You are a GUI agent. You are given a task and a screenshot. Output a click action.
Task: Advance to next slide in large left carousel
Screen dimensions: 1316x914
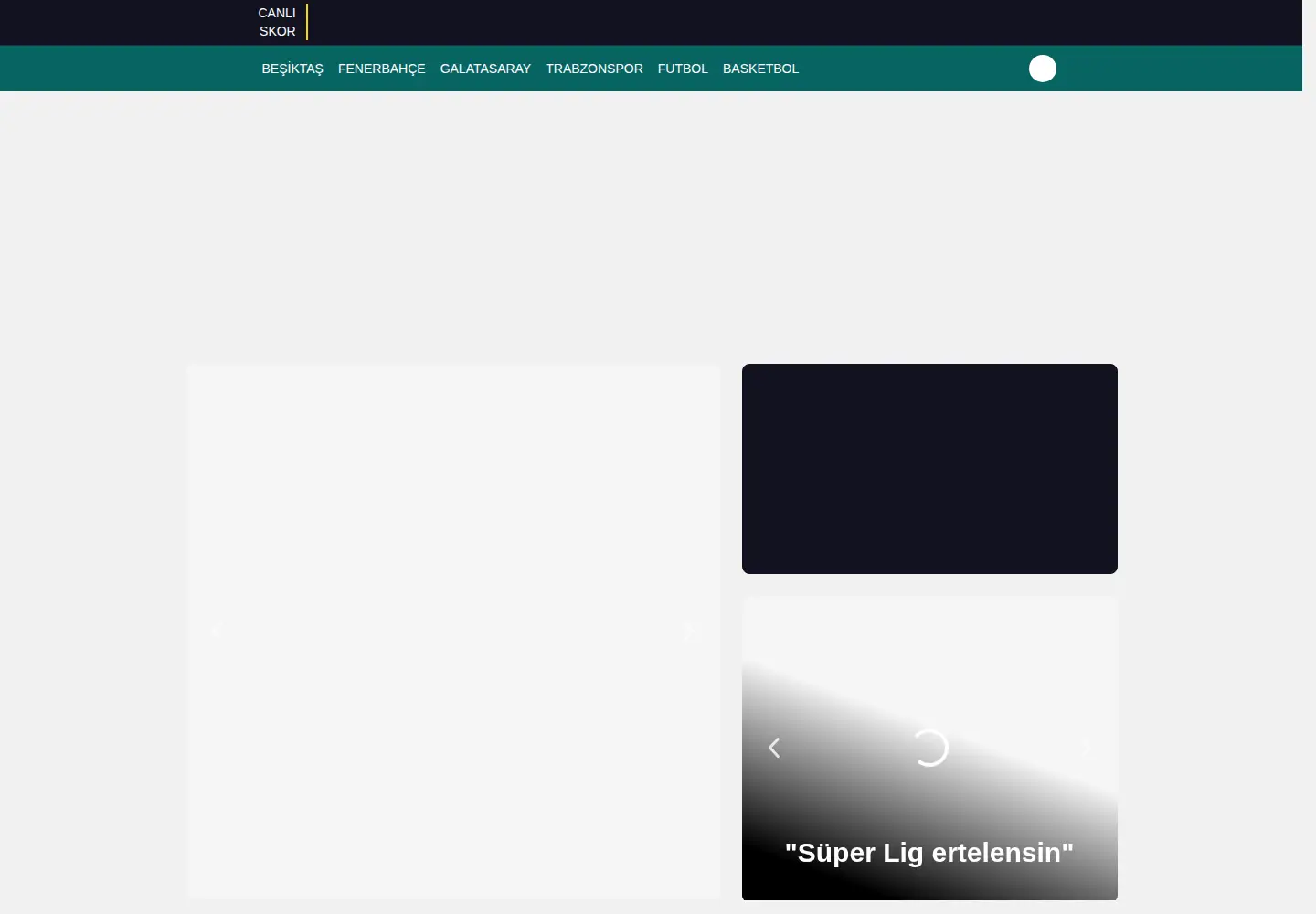690,632
